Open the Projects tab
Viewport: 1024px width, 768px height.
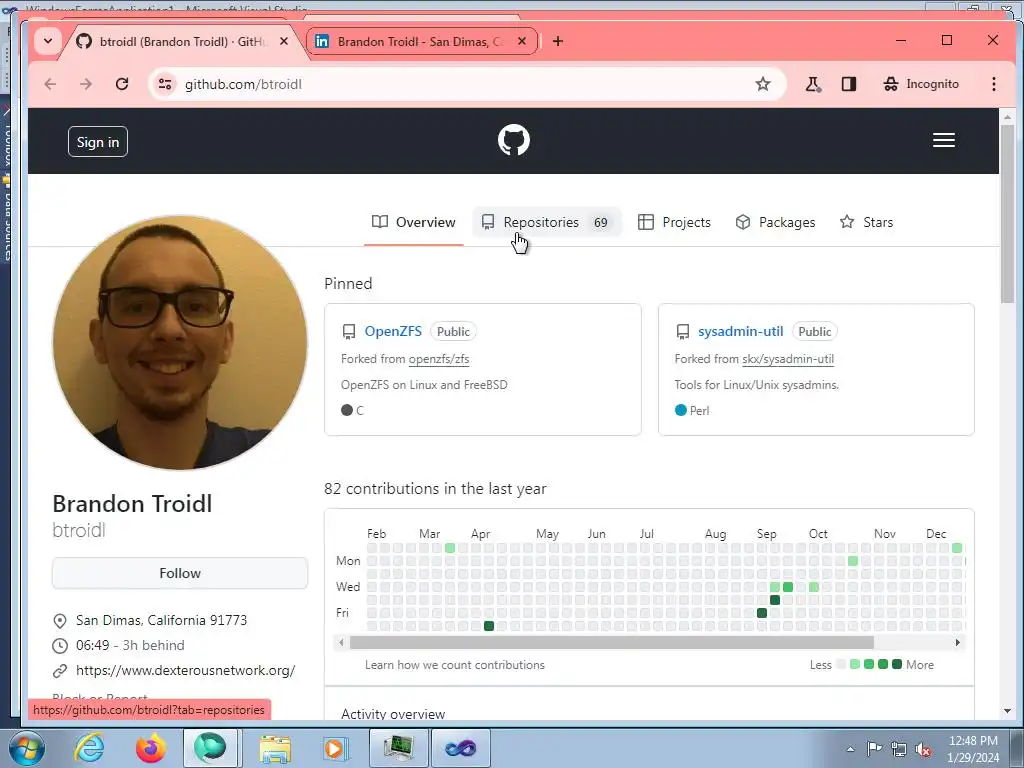(x=674, y=222)
